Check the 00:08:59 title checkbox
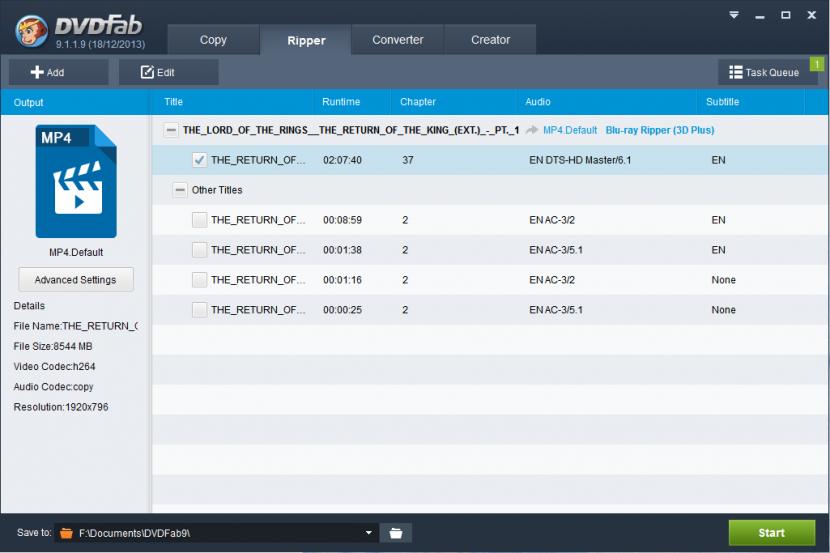This screenshot has height=553, width=830. click(200, 220)
